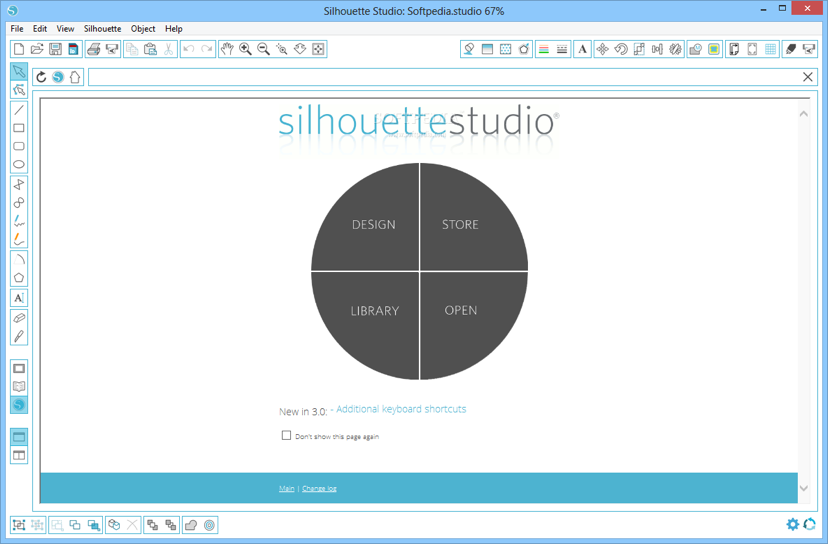Select the Text tool in left toolbar
Screen dimensions: 828x544
pyautogui.click(x=19, y=298)
